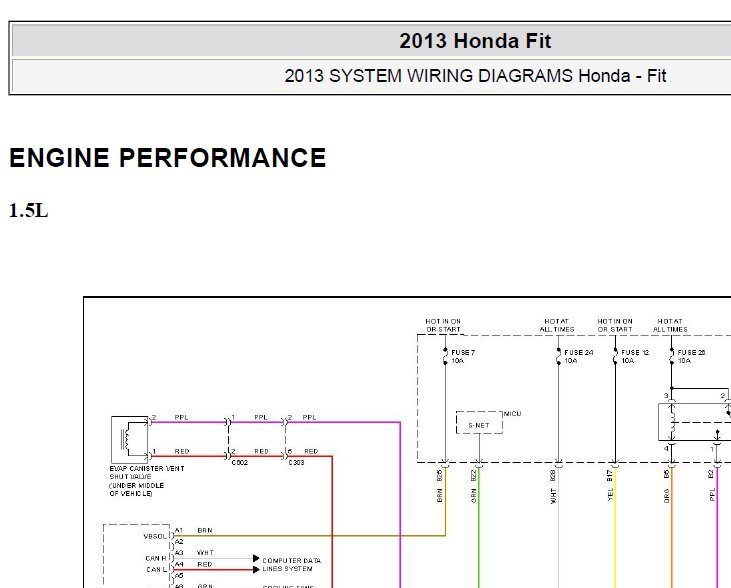Screen dimensions: 731x588
Task: Click the 'MICU' module label
Action: [512, 414]
